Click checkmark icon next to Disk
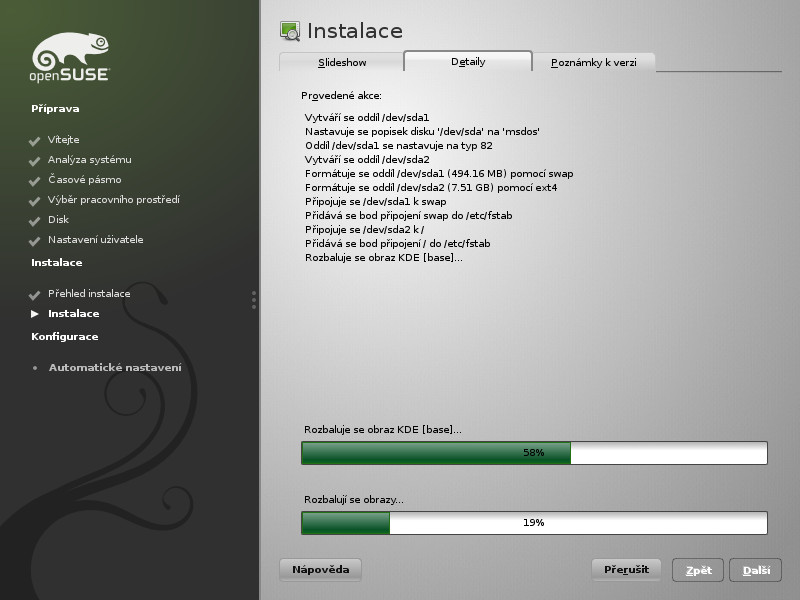The width and height of the screenshot is (800, 600). click(x=35, y=221)
